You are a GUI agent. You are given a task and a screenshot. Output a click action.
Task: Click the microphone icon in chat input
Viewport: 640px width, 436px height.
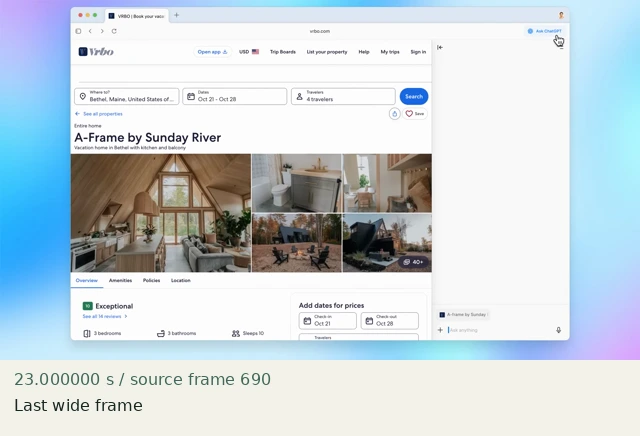pyautogui.click(x=559, y=330)
